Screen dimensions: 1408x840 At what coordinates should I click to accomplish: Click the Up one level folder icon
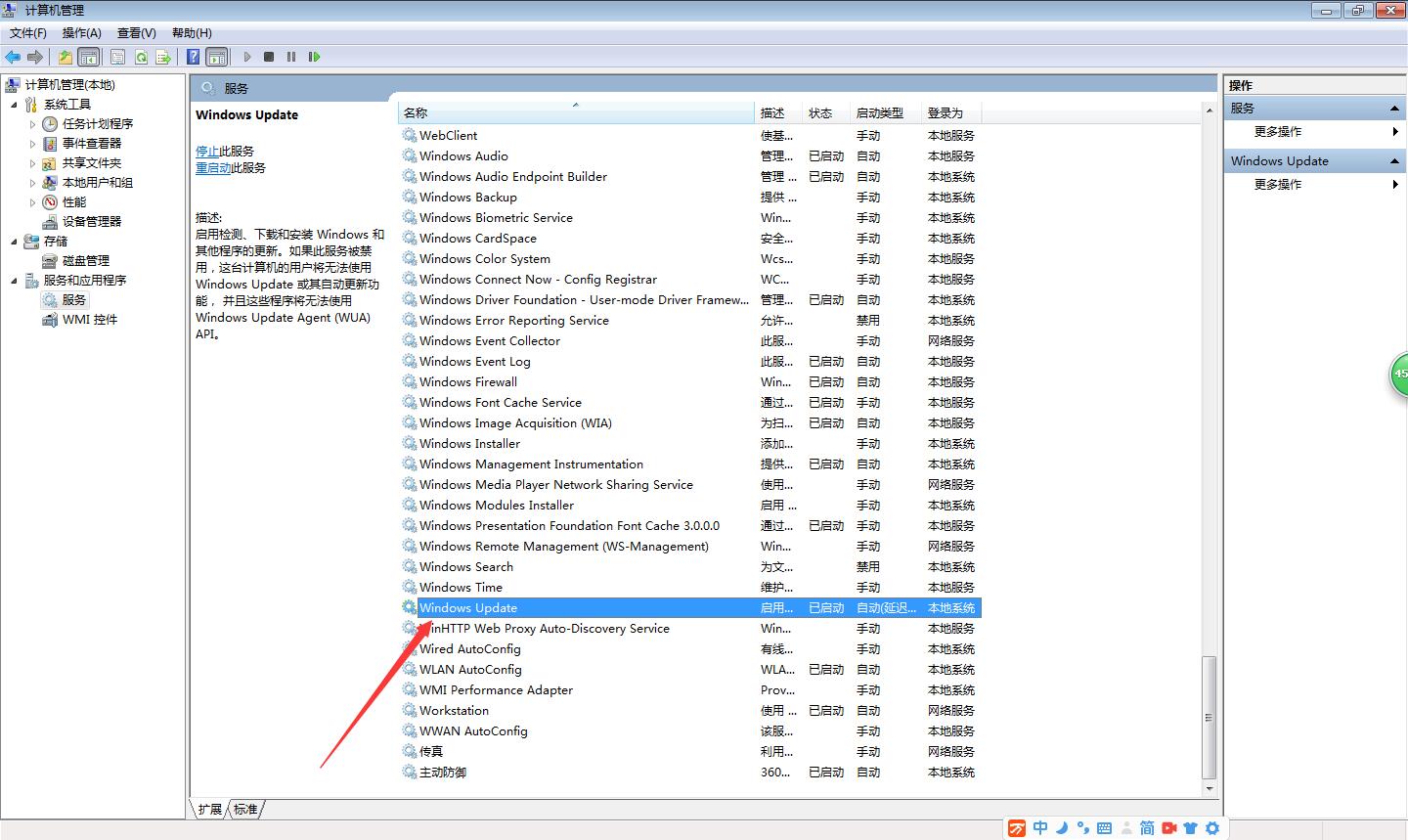[x=66, y=57]
